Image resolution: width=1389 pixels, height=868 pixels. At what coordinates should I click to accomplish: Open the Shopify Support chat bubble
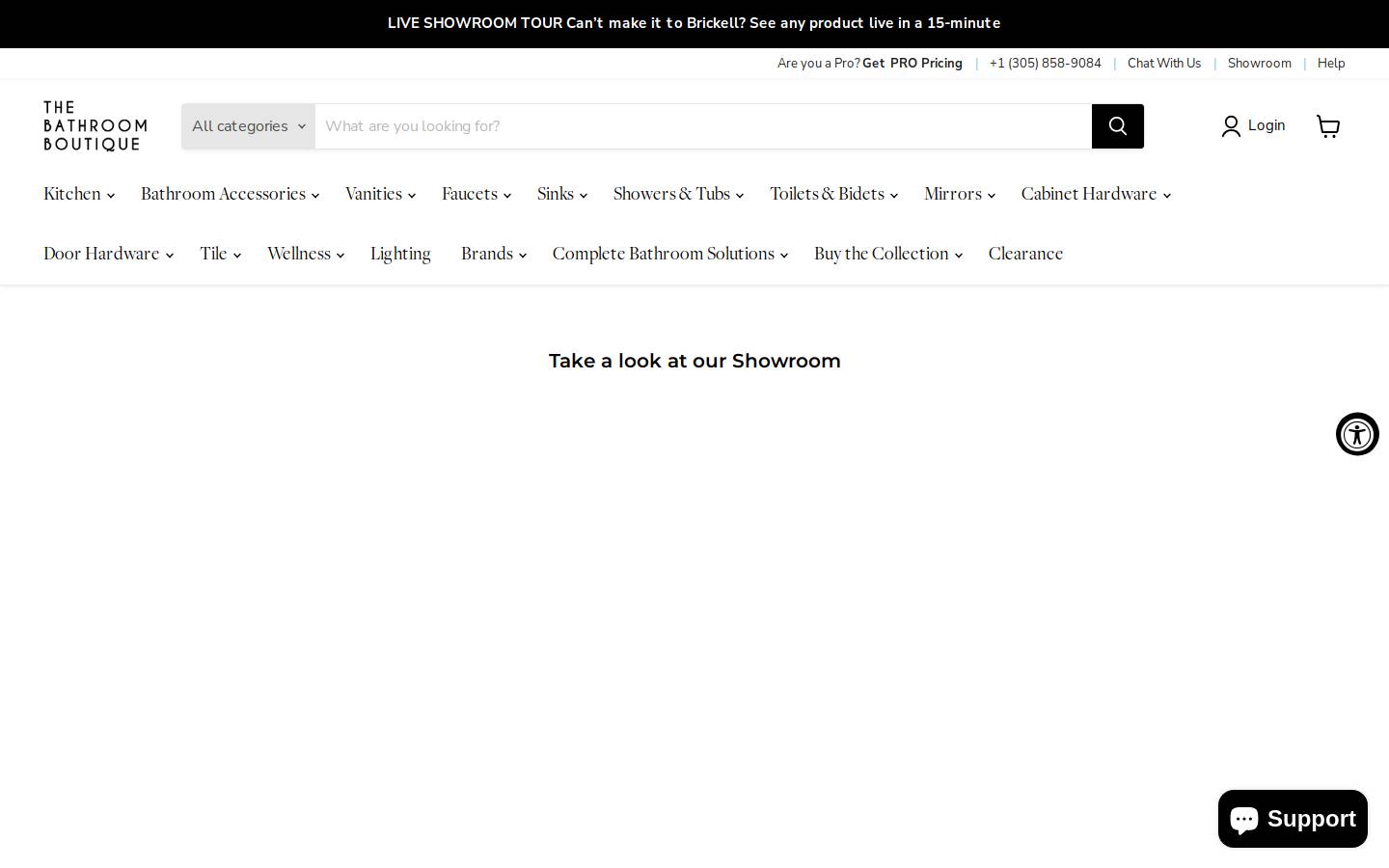click(x=1293, y=819)
